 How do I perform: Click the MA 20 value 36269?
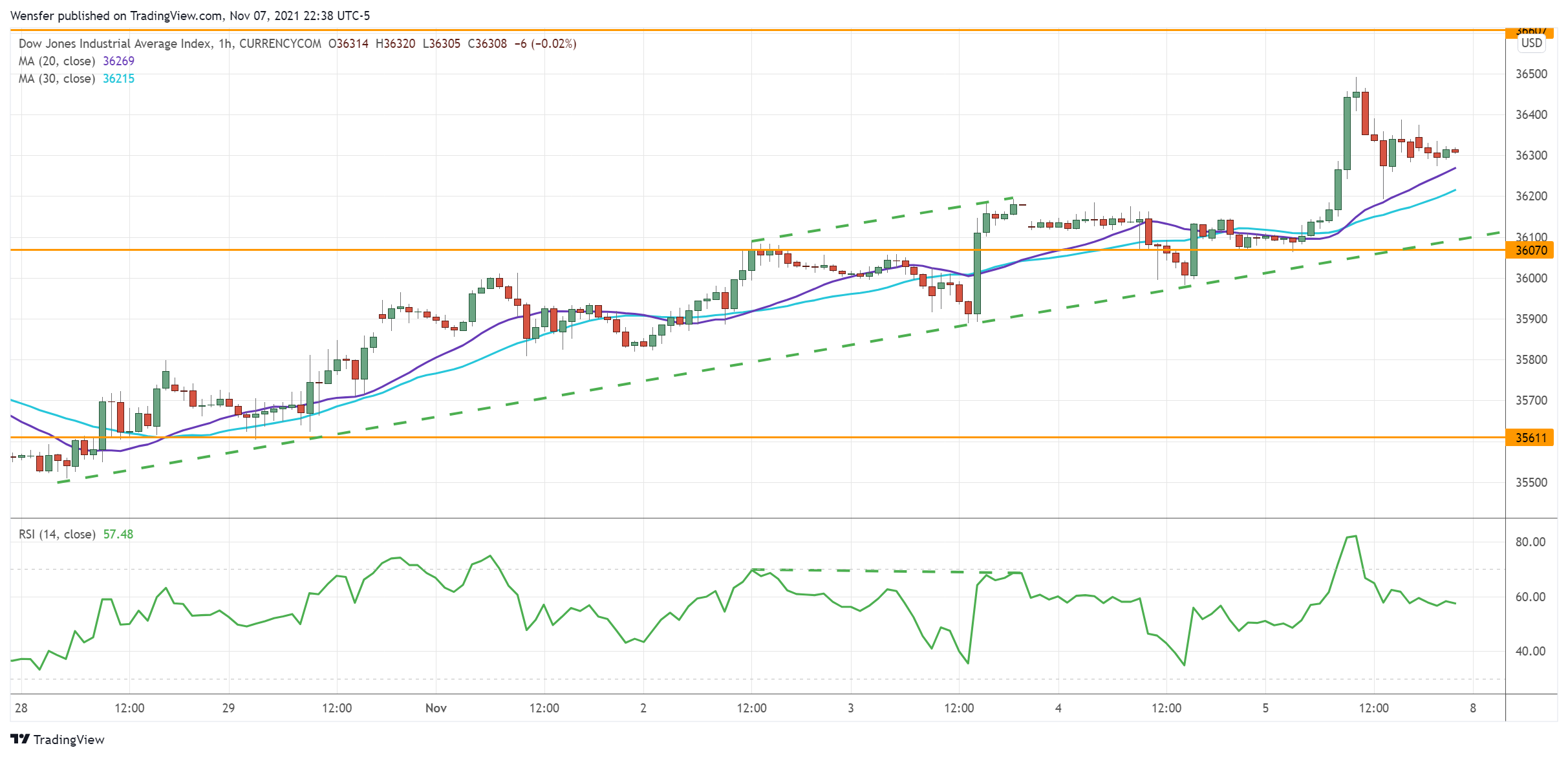[x=119, y=61]
